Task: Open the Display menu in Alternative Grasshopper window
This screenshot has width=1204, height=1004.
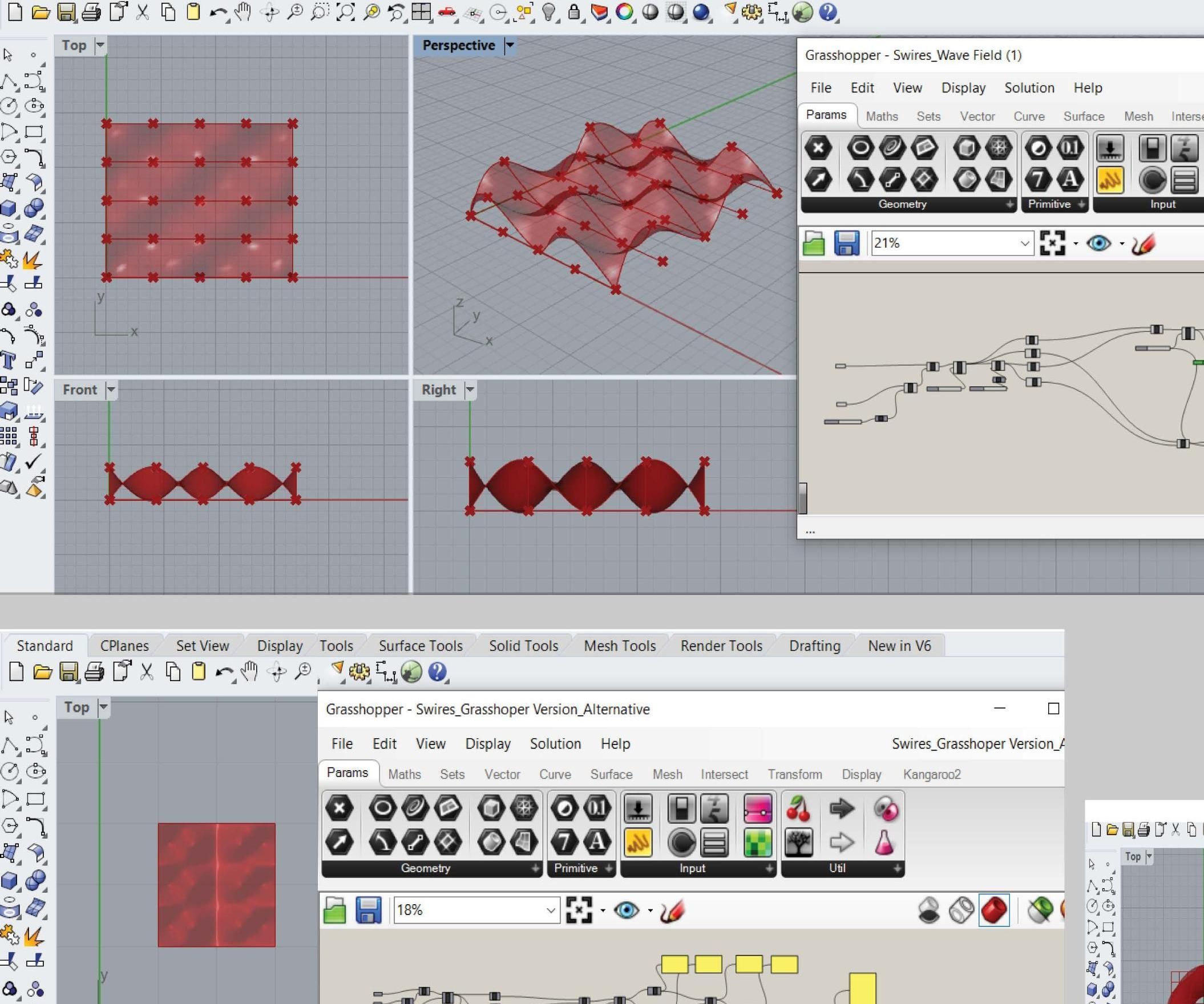Action: click(488, 744)
